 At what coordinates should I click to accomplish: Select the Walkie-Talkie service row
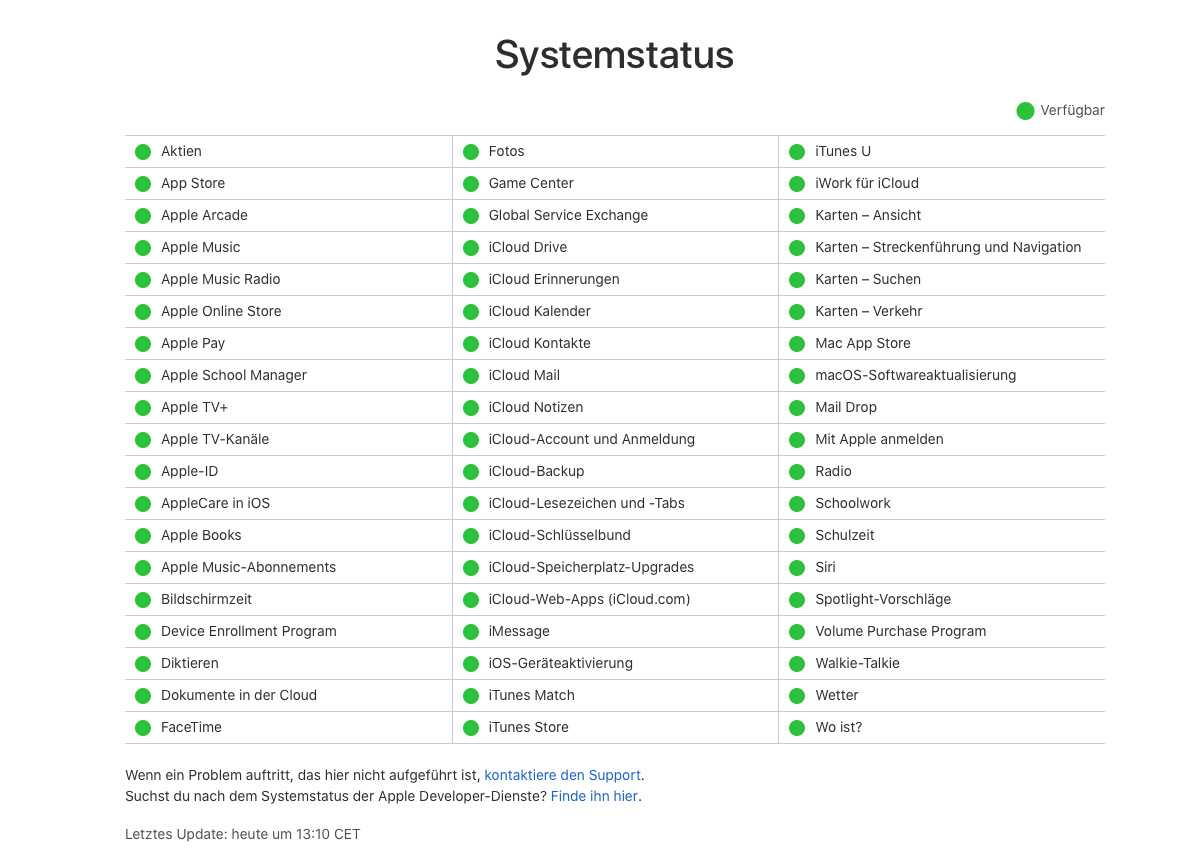pyautogui.click(x=857, y=664)
